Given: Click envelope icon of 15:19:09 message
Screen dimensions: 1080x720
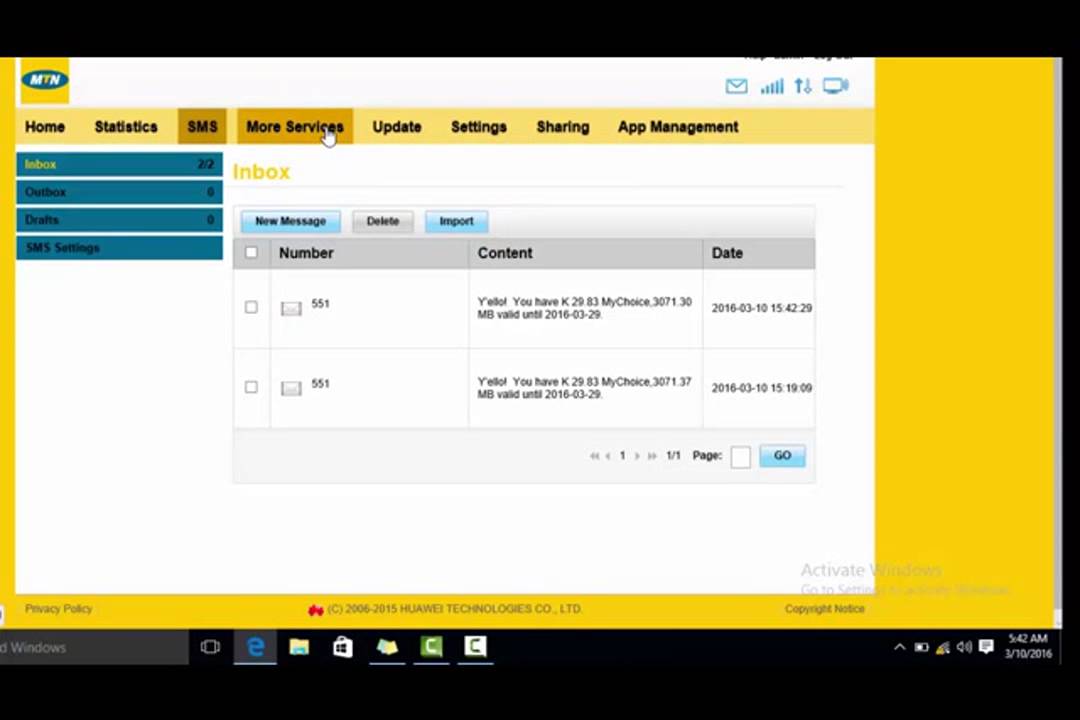Looking at the screenshot, I should [291, 388].
